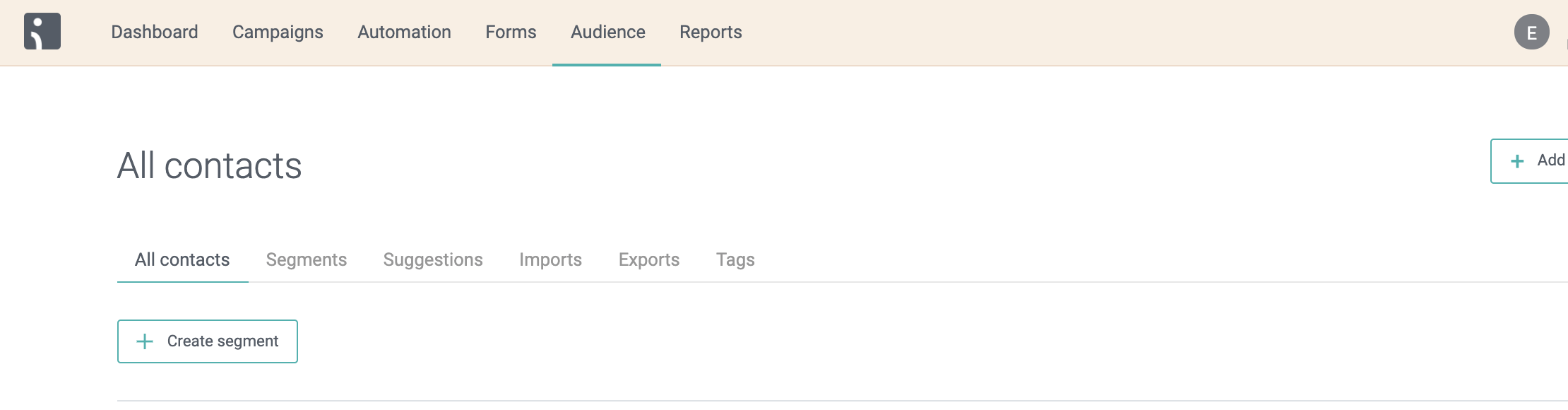The width and height of the screenshot is (1568, 410).
Task: Select the All contacts tab
Action: (x=182, y=259)
